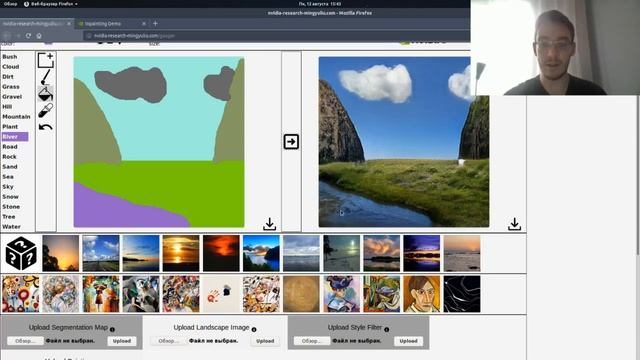Select the Sand label
Image resolution: width=640 pixels, height=360 pixels.
tap(10, 167)
